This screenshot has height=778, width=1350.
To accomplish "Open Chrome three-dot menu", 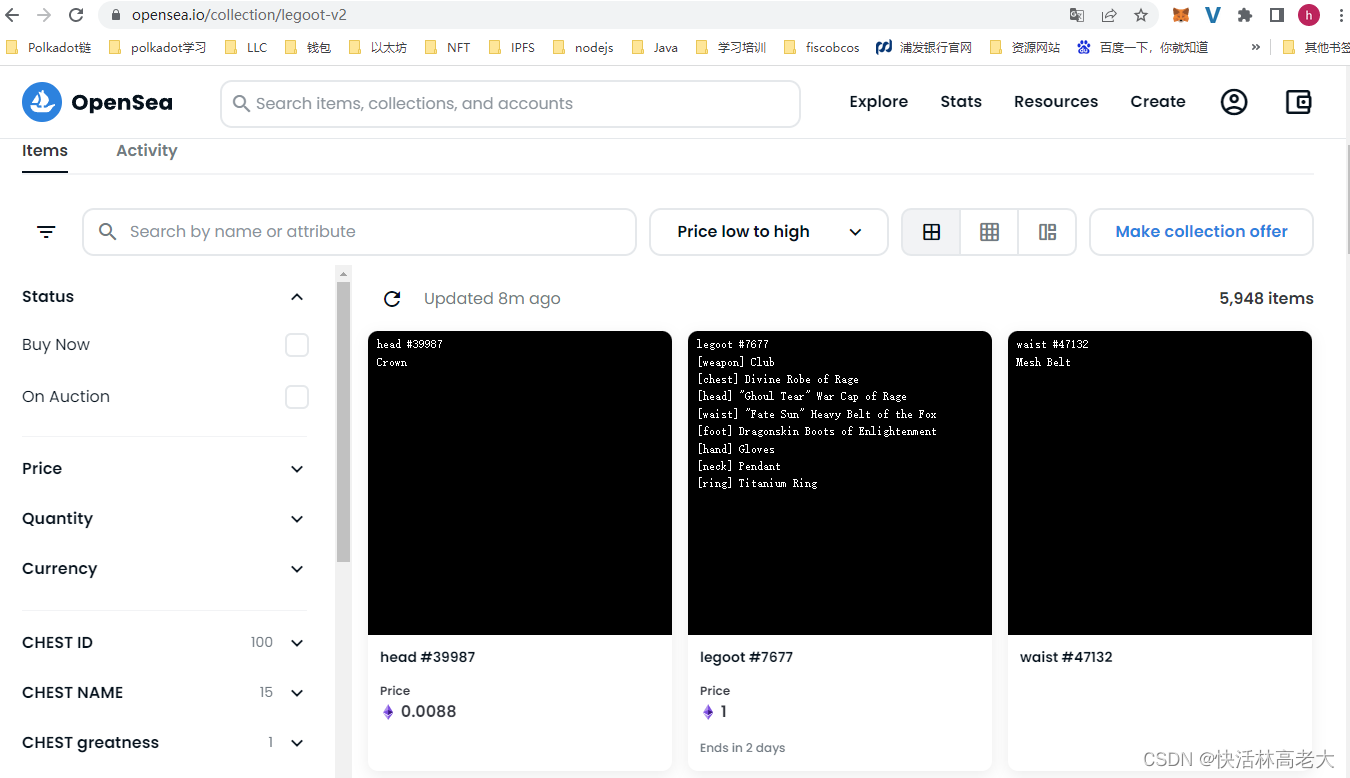I will pyautogui.click(x=1340, y=15).
